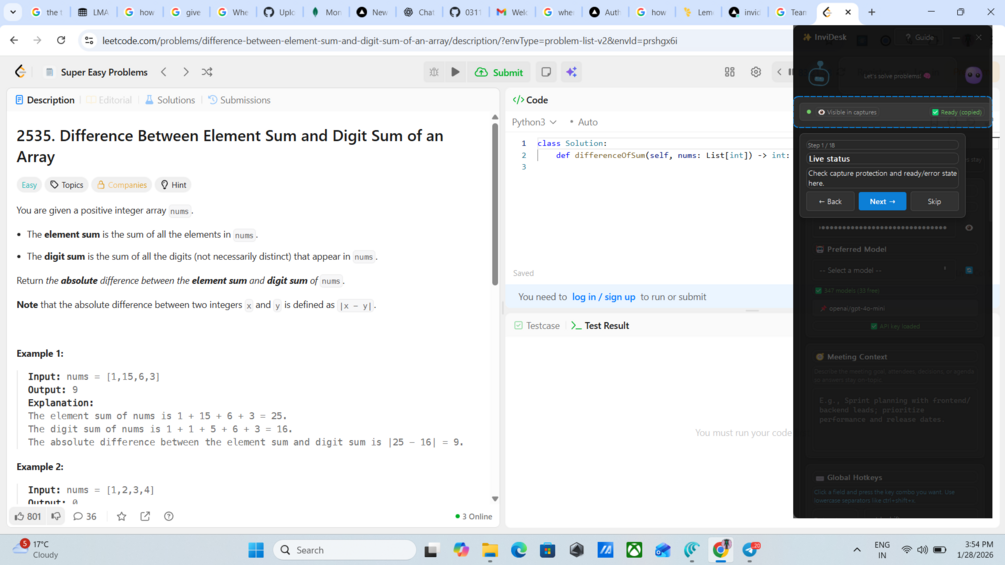Open LeetCode settings gear
This screenshot has height=565, width=1005.
756,72
